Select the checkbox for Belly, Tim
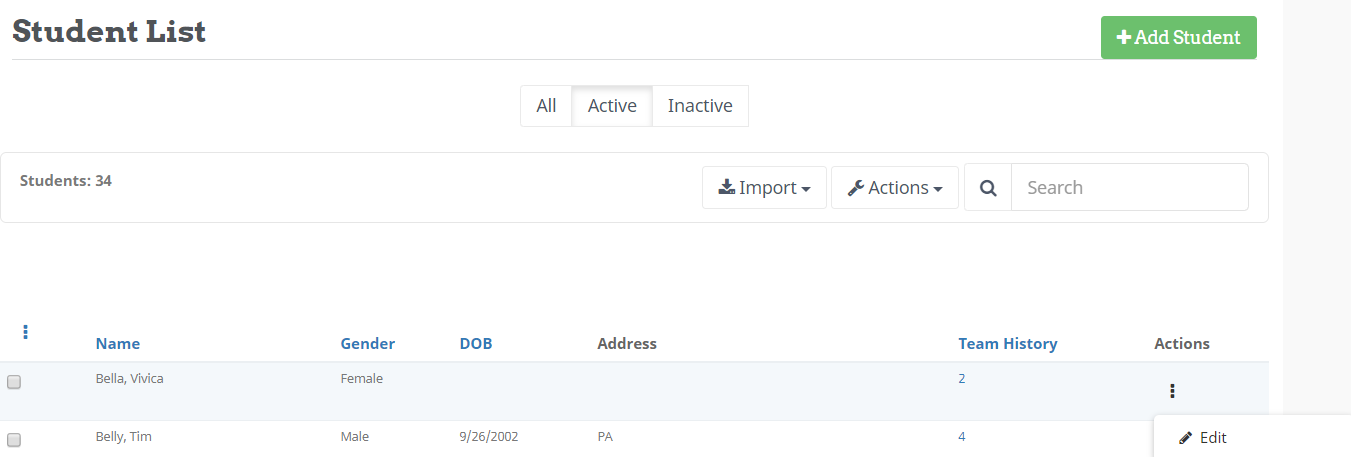This screenshot has height=457, width=1351. [14, 440]
